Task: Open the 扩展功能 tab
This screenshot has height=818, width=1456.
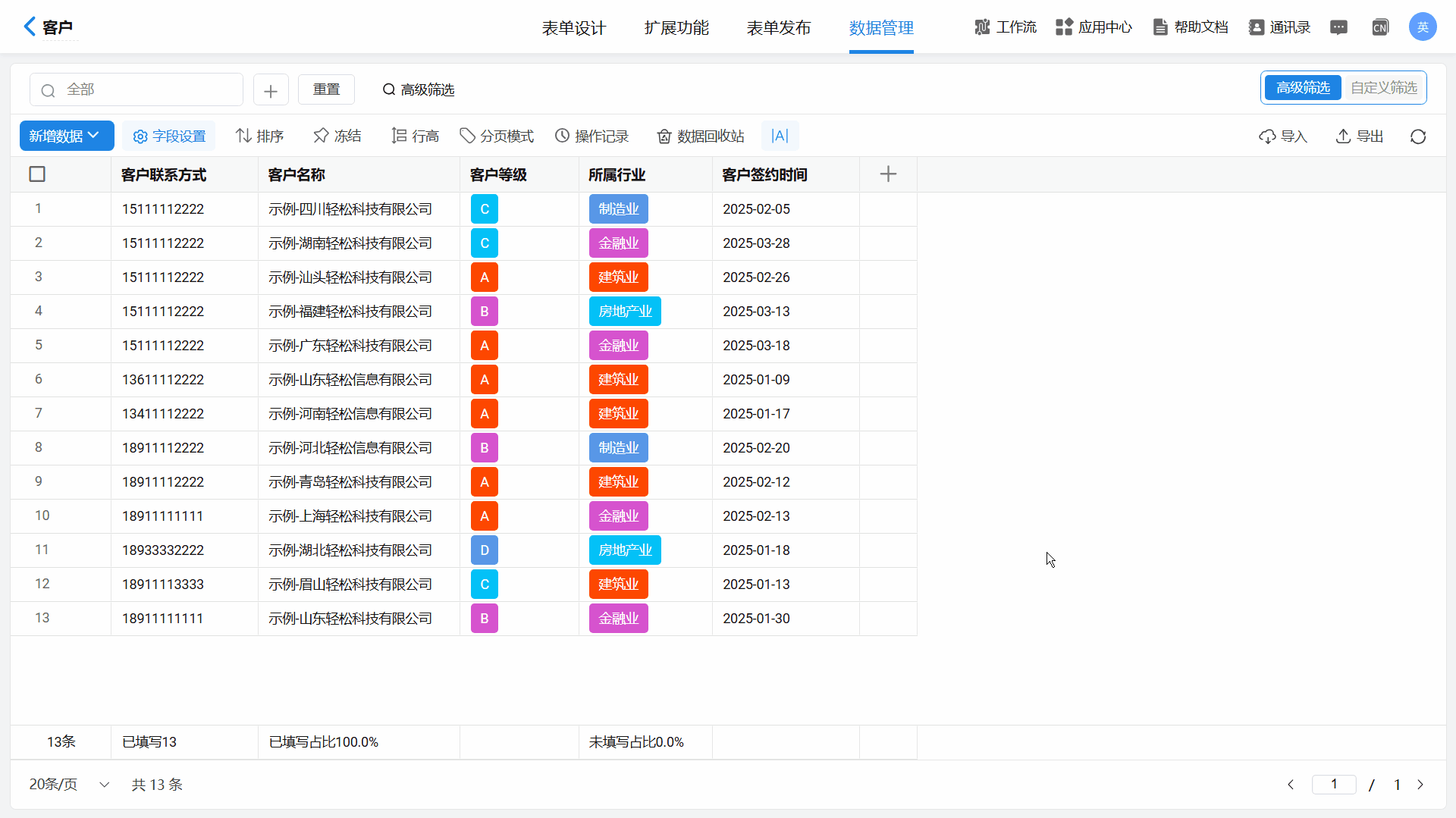Action: point(676,28)
